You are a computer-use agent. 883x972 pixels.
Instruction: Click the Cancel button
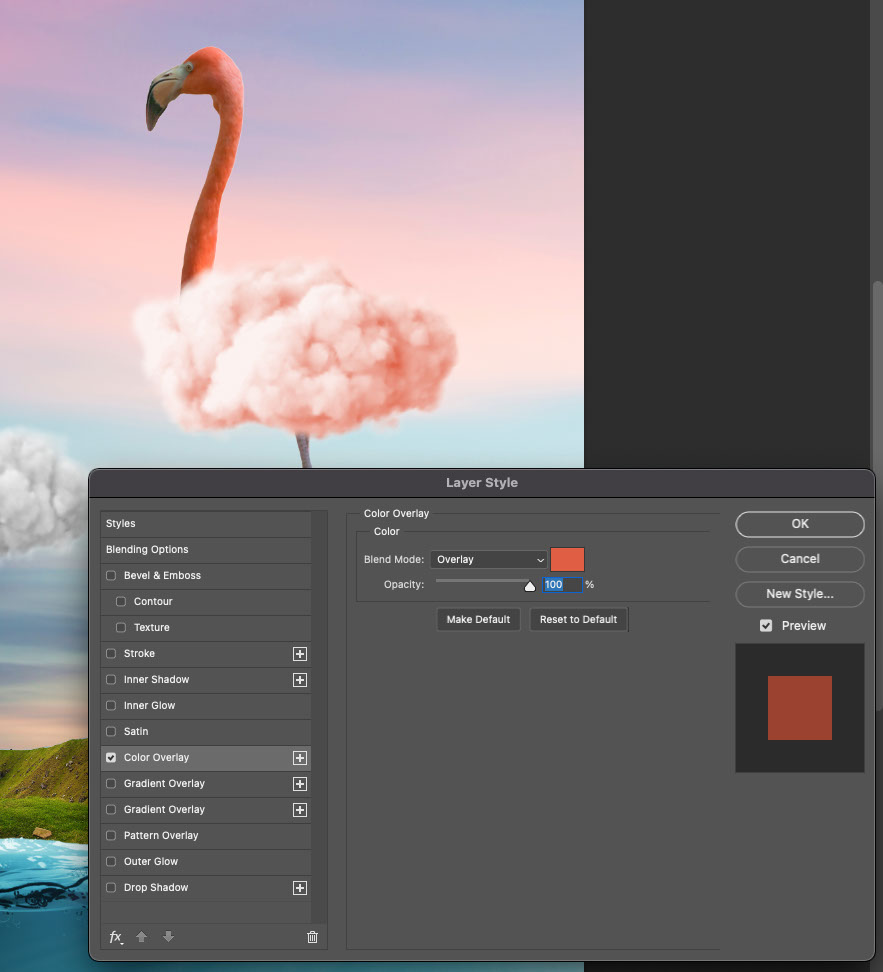pos(799,559)
